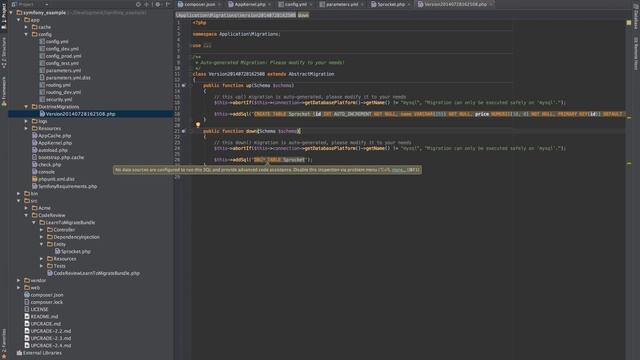Select routing.yml file

55,85
